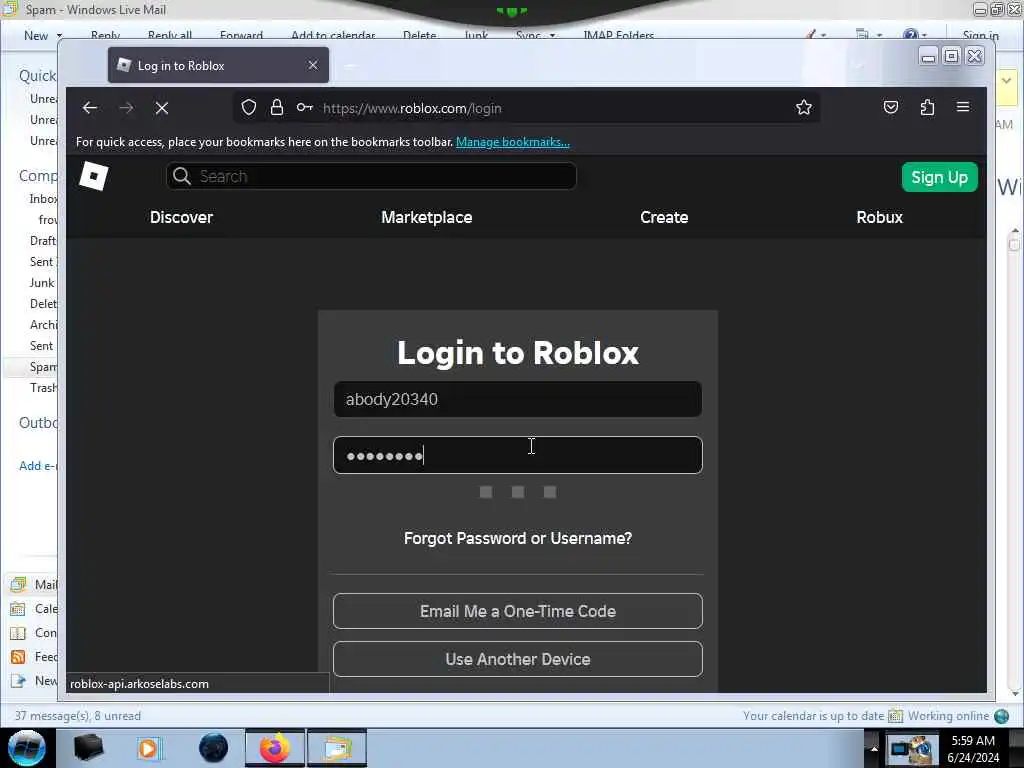Open the Robux page
This screenshot has height=768, width=1024.
pos(879,217)
